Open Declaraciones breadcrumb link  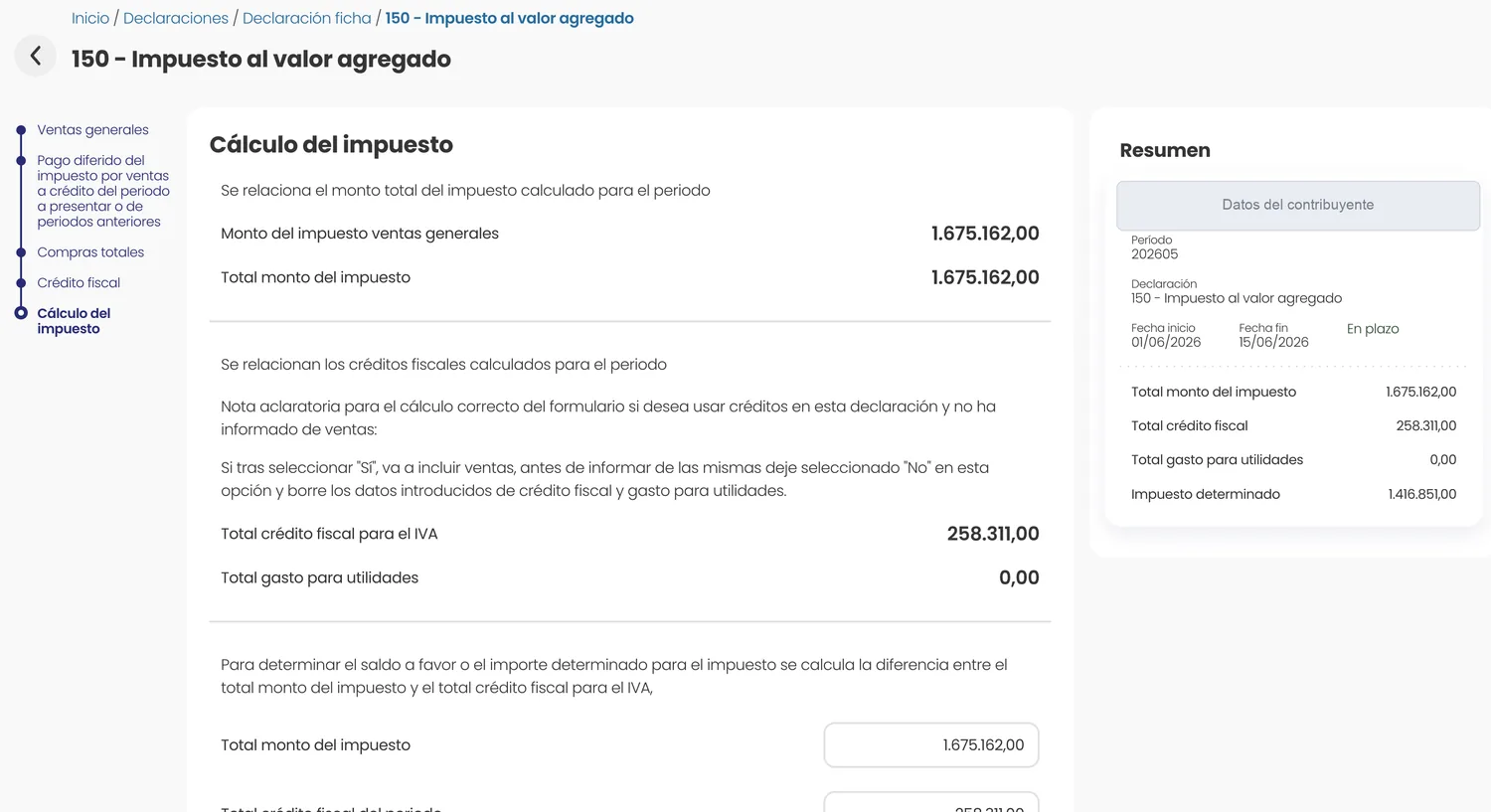[x=176, y=18]
